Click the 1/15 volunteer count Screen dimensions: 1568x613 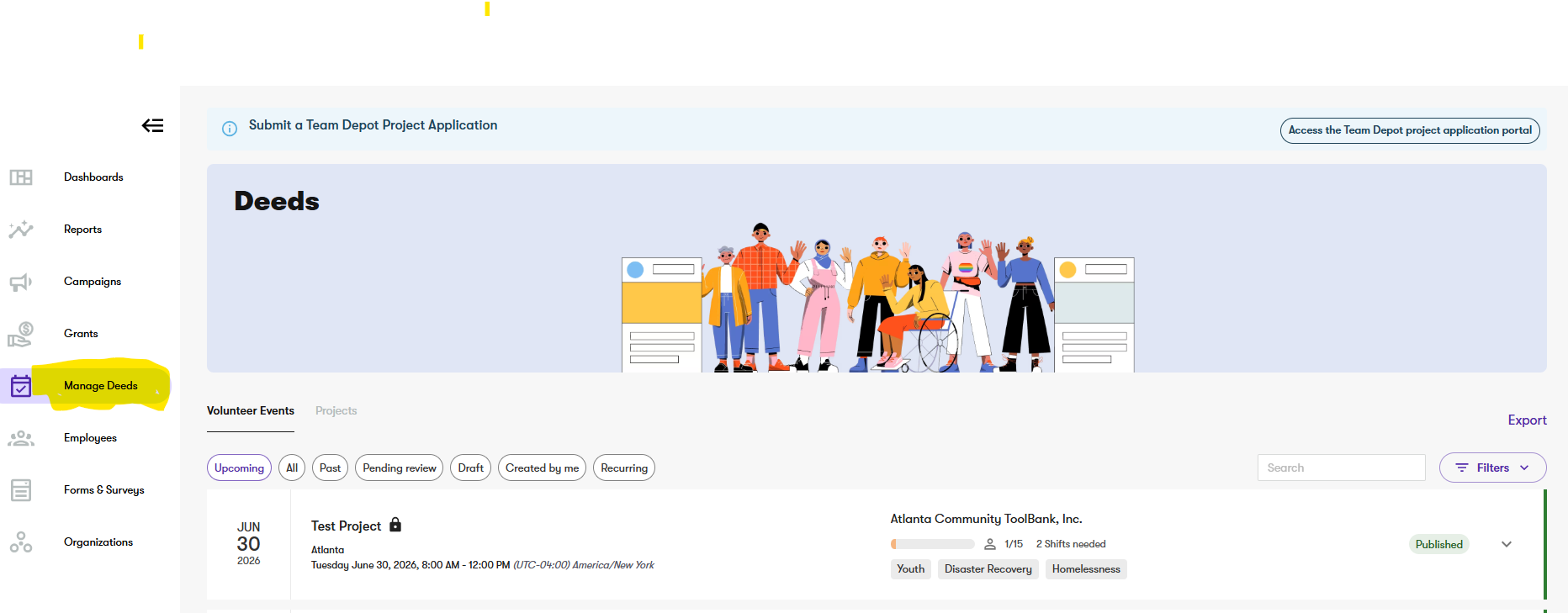click(x=1014, y=544)
